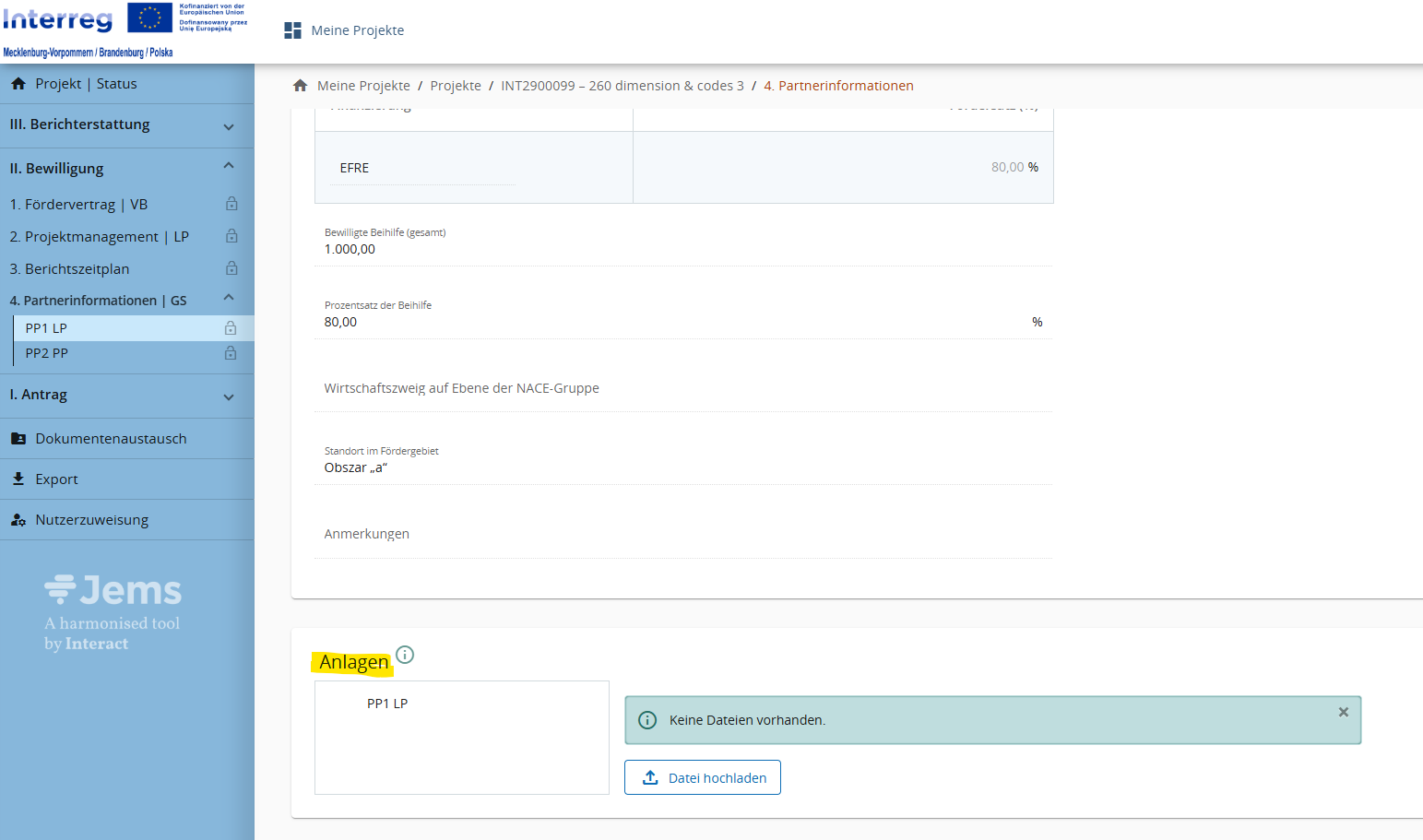The width and height of the screenshot is (1423, 840).
Task: Click lock icon beside PP2 PP
Action: point(231,353)
